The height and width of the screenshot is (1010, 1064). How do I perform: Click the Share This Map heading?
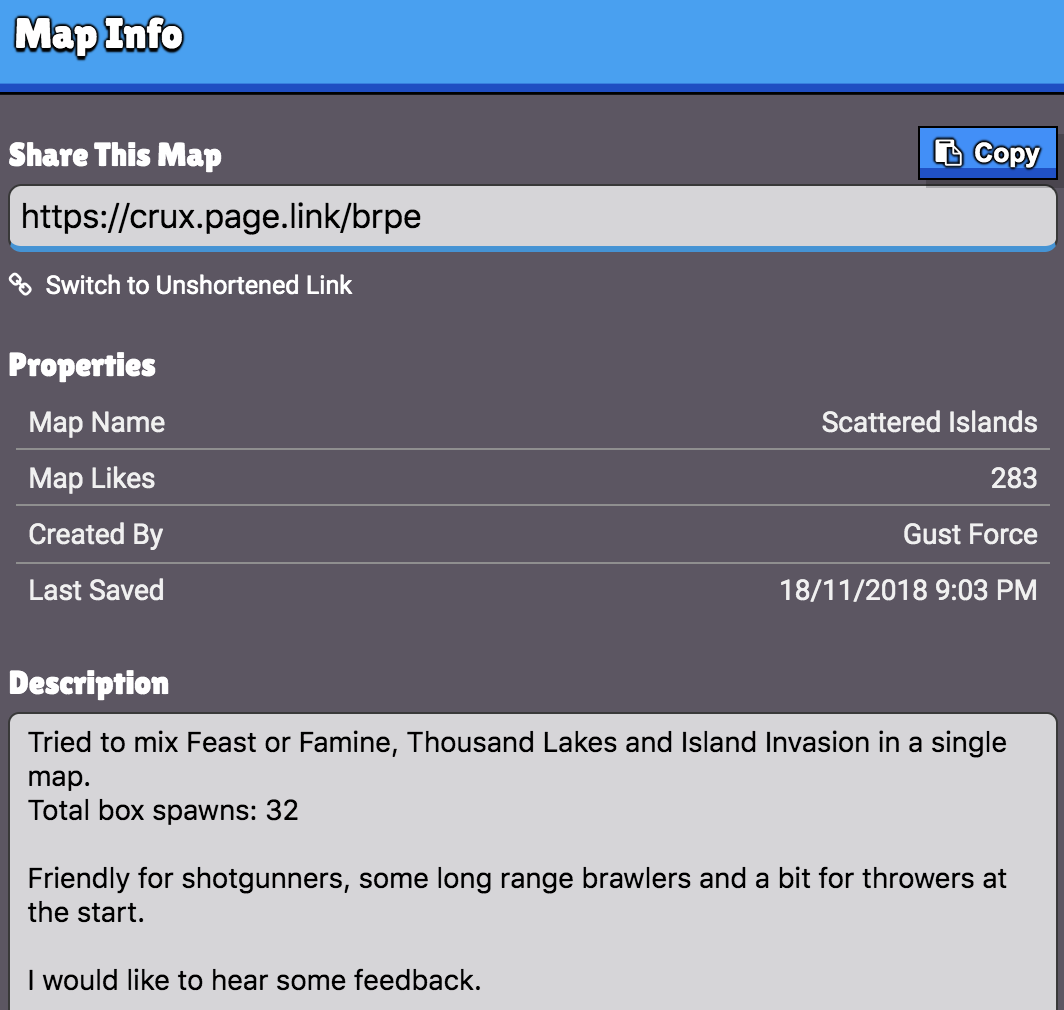[115, 155]
